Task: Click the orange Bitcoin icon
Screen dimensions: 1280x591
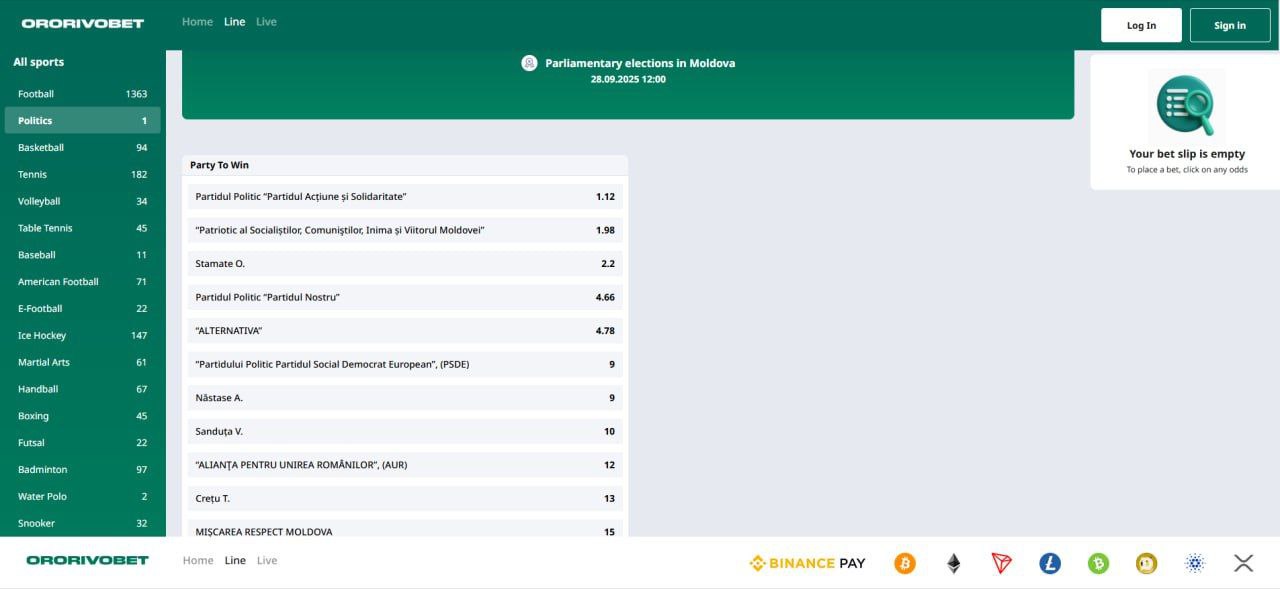Action: coord(905,563)
